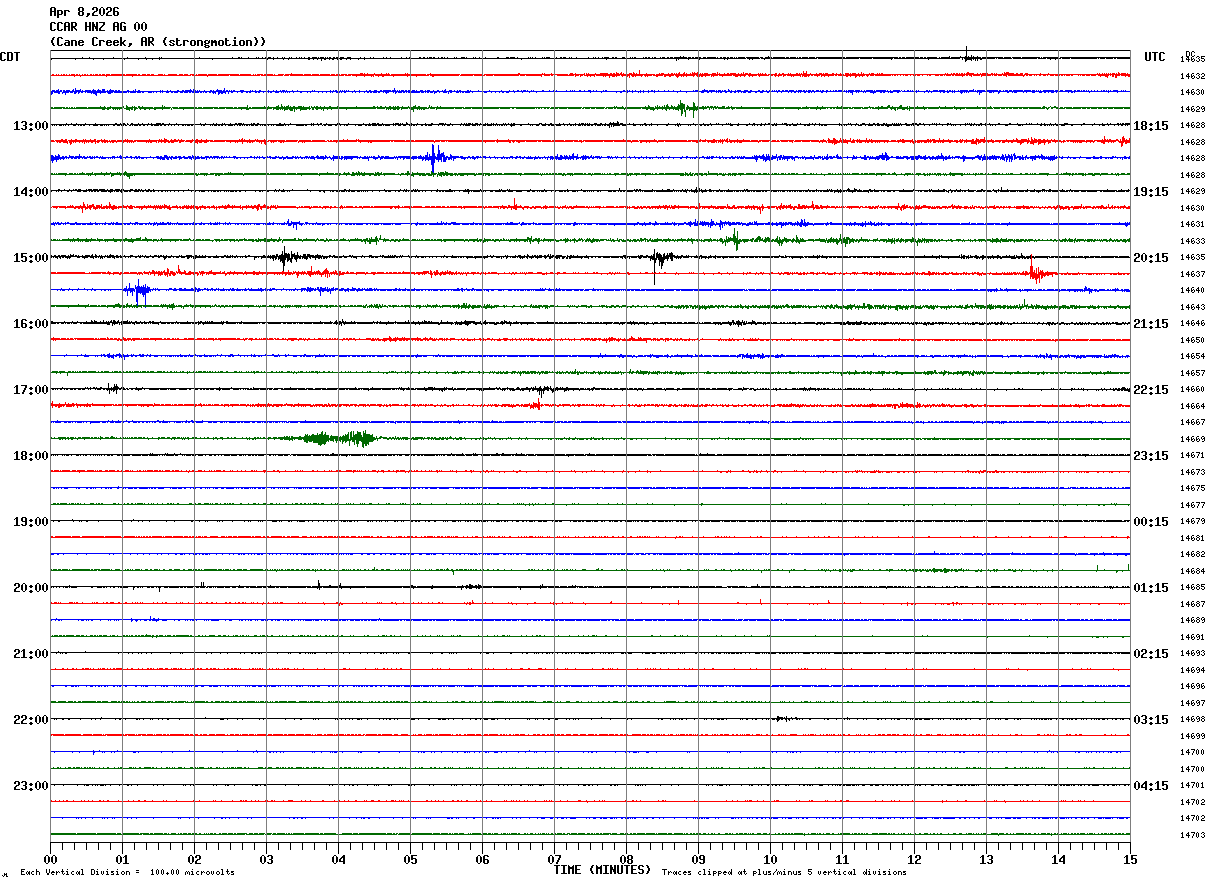
Task: Click the 18:15 UTC time label
Action: coord(1151,126)
